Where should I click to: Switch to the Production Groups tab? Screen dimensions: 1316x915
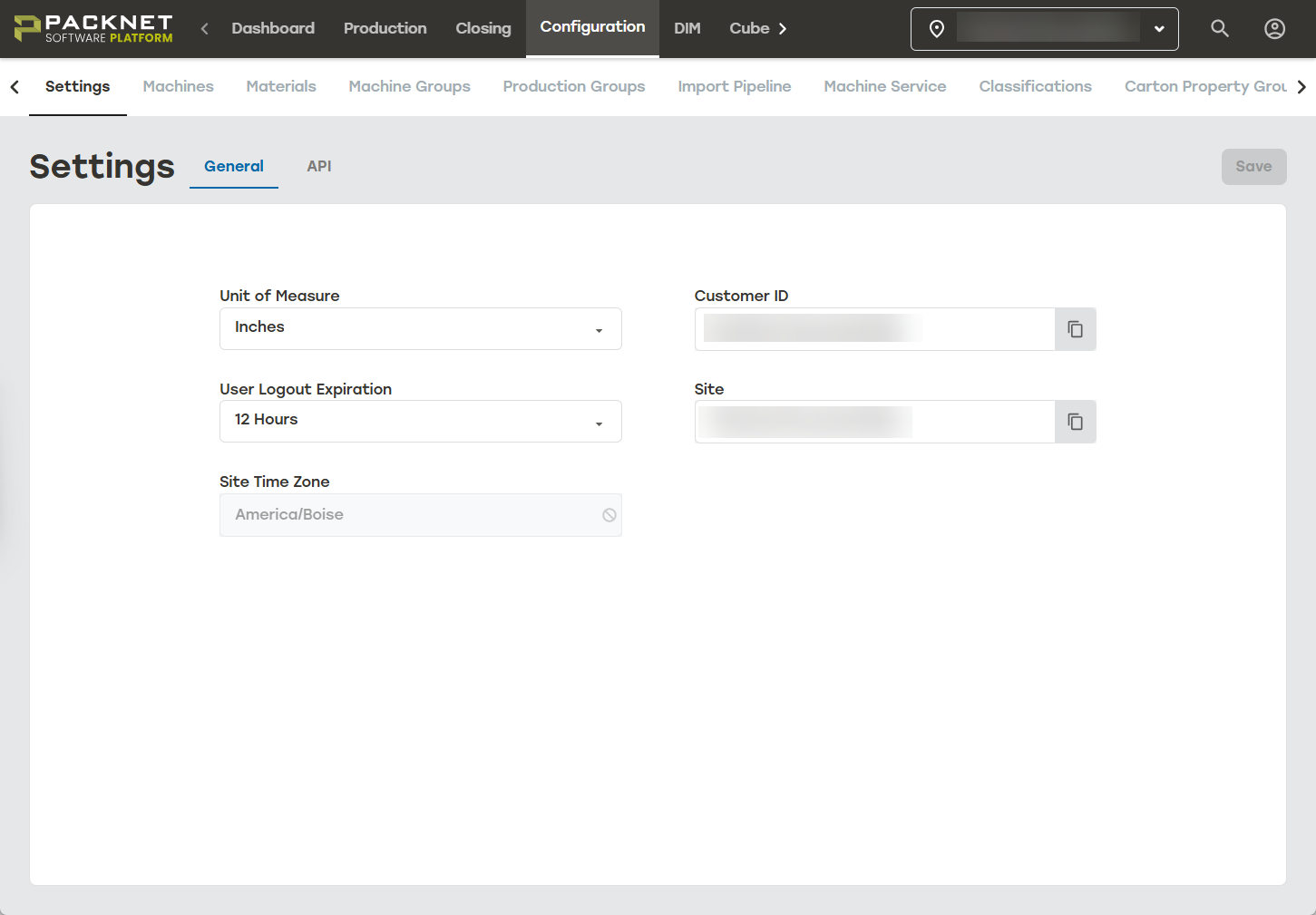click(x=574, y=86)
